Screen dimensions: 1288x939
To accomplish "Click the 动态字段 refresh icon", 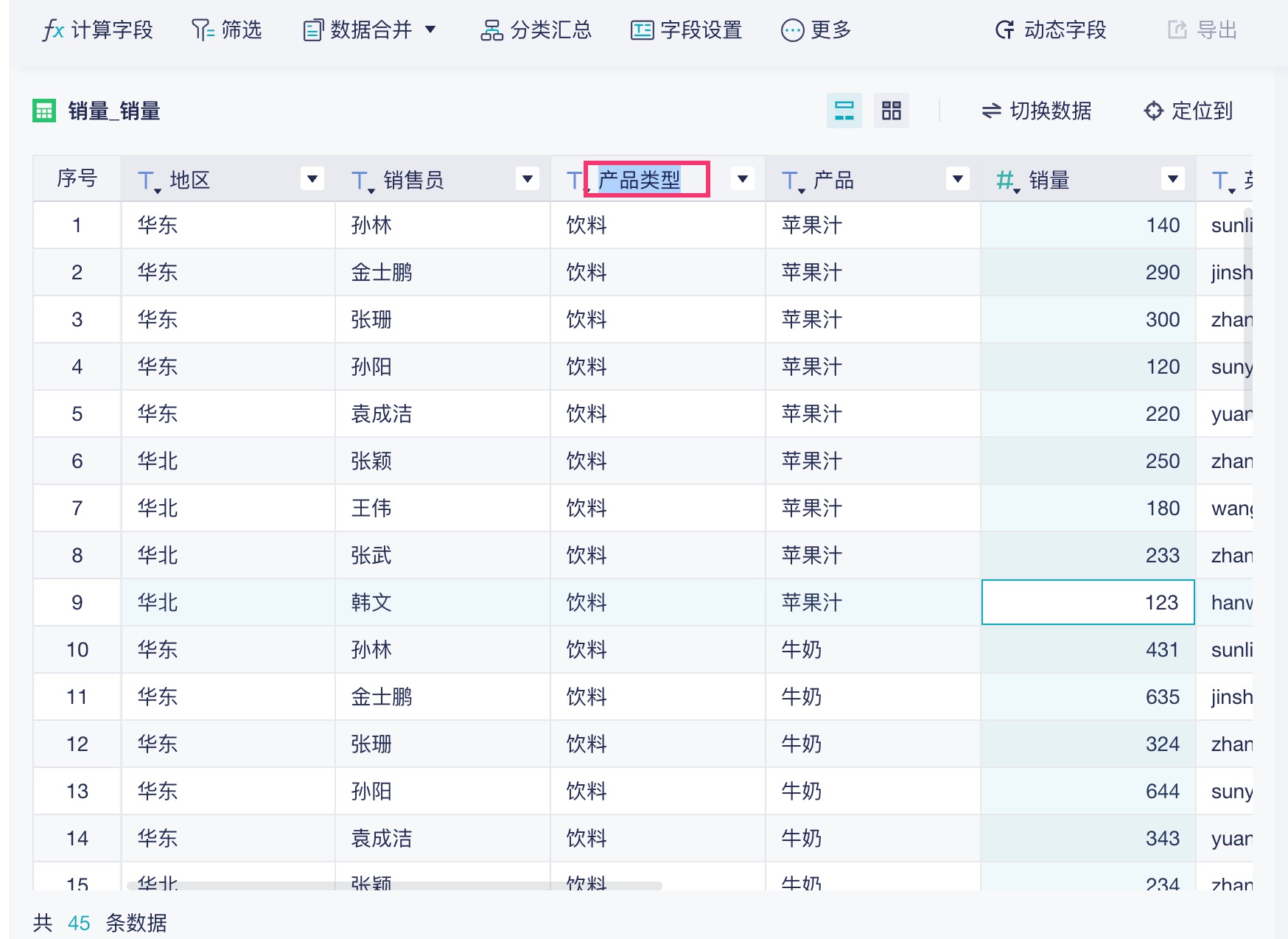I will tap(1004, 30).
